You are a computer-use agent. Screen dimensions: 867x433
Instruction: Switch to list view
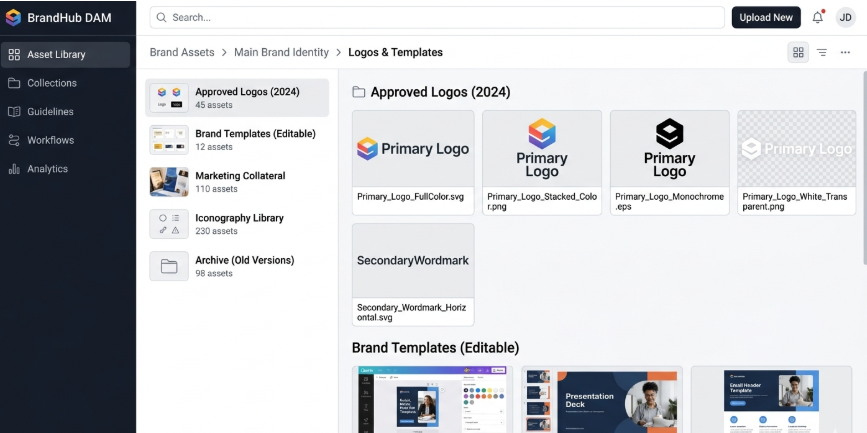pyautogui.click(x=822, y=53)
